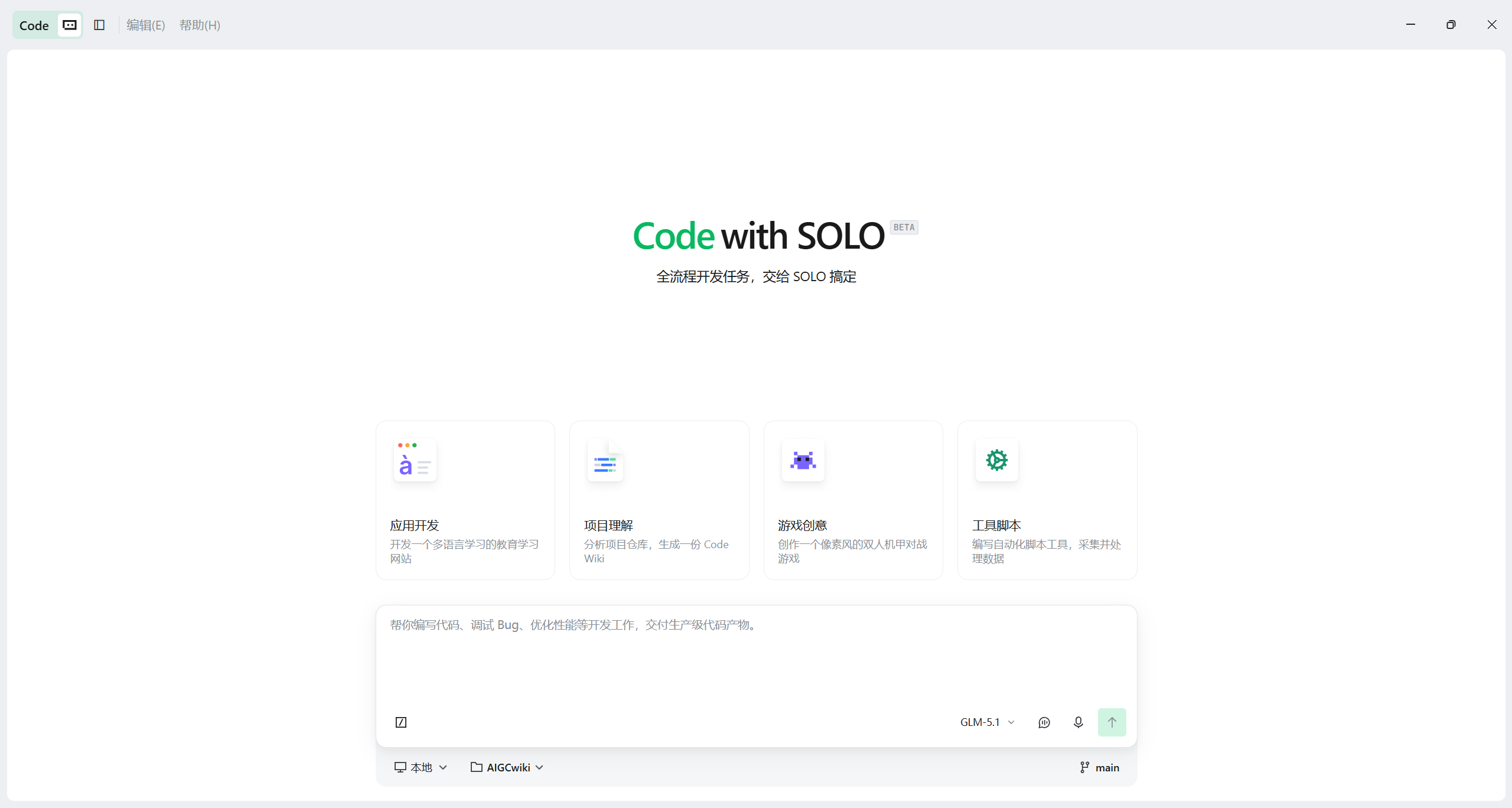Click the 游戏创意 pixel invader icon
This screenshot has width=1512, height=808.
click(803, 460)
